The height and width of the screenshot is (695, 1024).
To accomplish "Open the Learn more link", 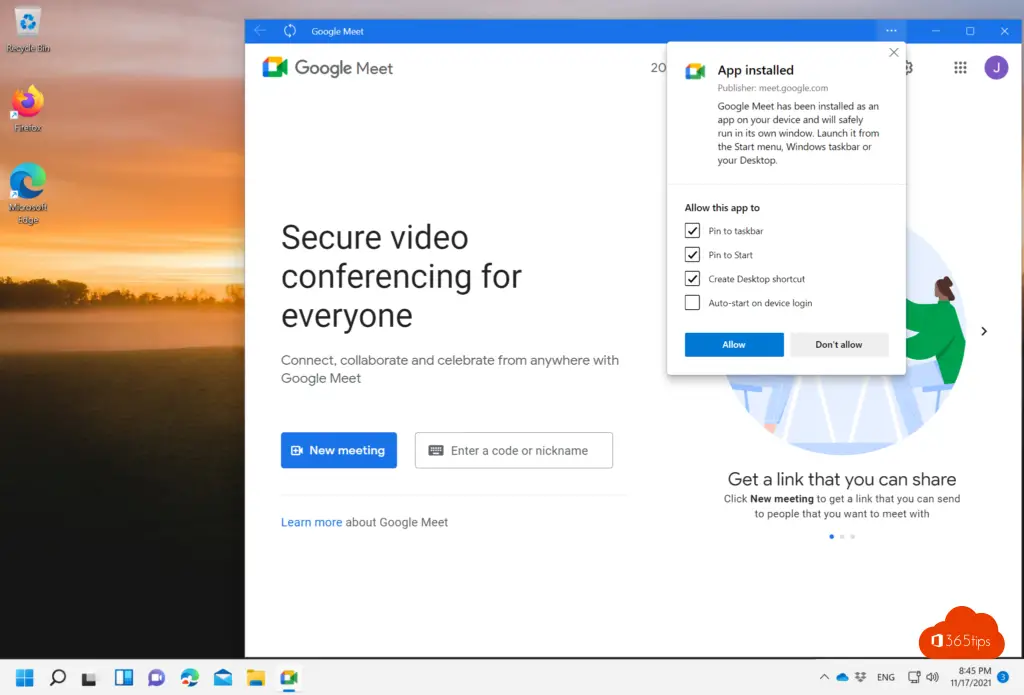I will point(311,522).
